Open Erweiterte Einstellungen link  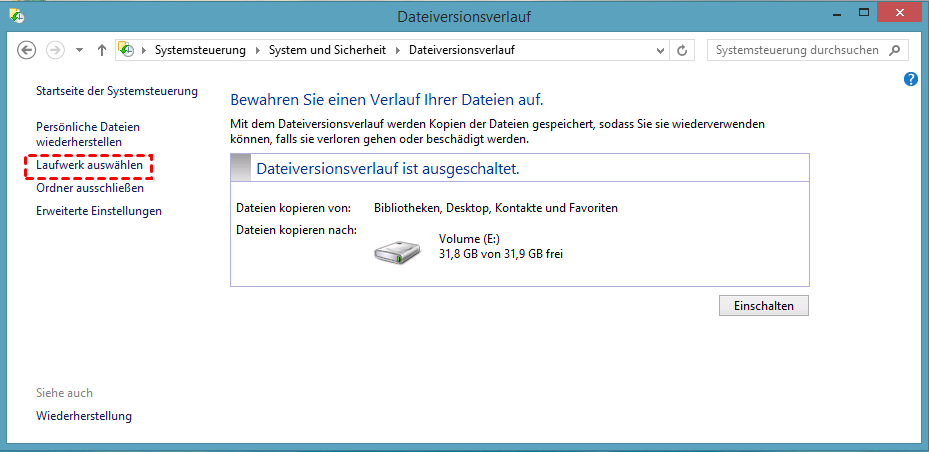(x=99, y=211)
